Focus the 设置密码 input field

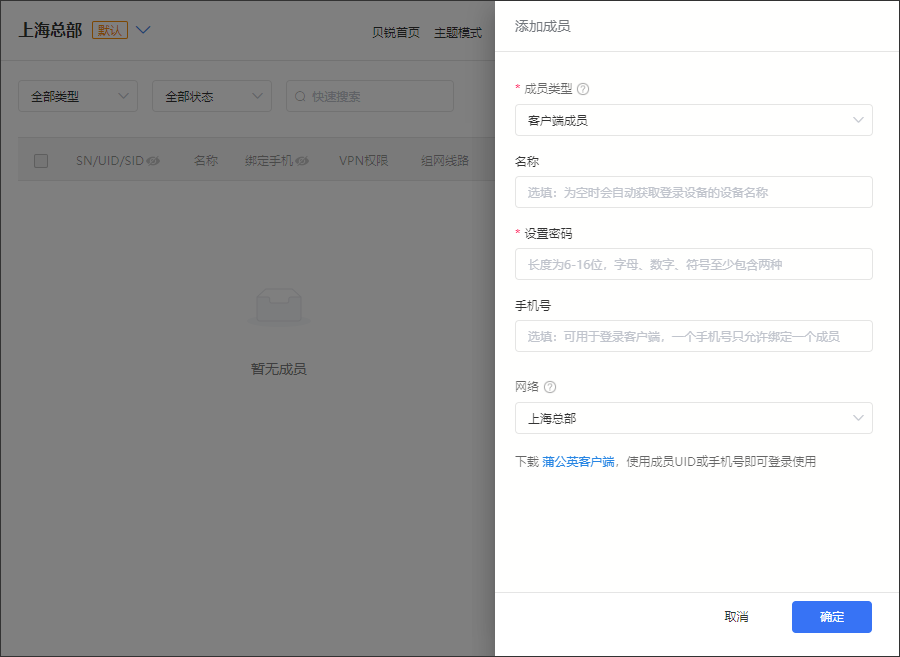(x=693, y=264)
